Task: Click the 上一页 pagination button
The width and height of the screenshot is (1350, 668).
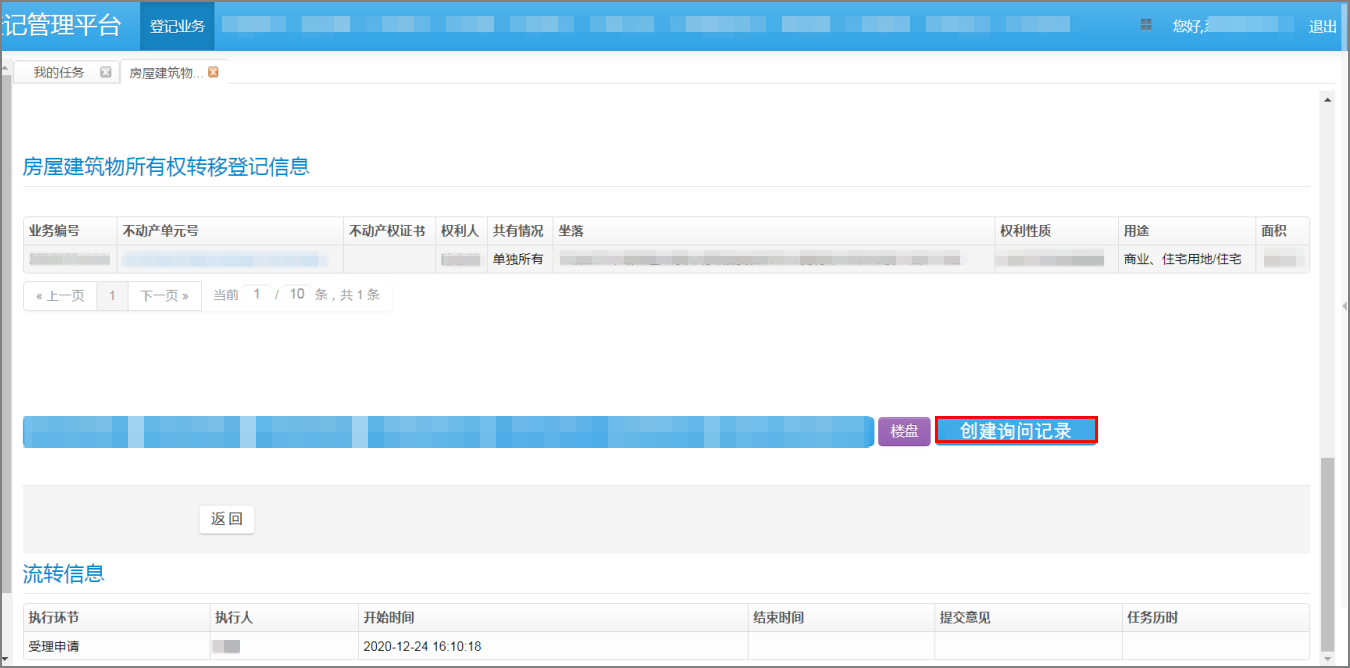Action: pos(59,295)
